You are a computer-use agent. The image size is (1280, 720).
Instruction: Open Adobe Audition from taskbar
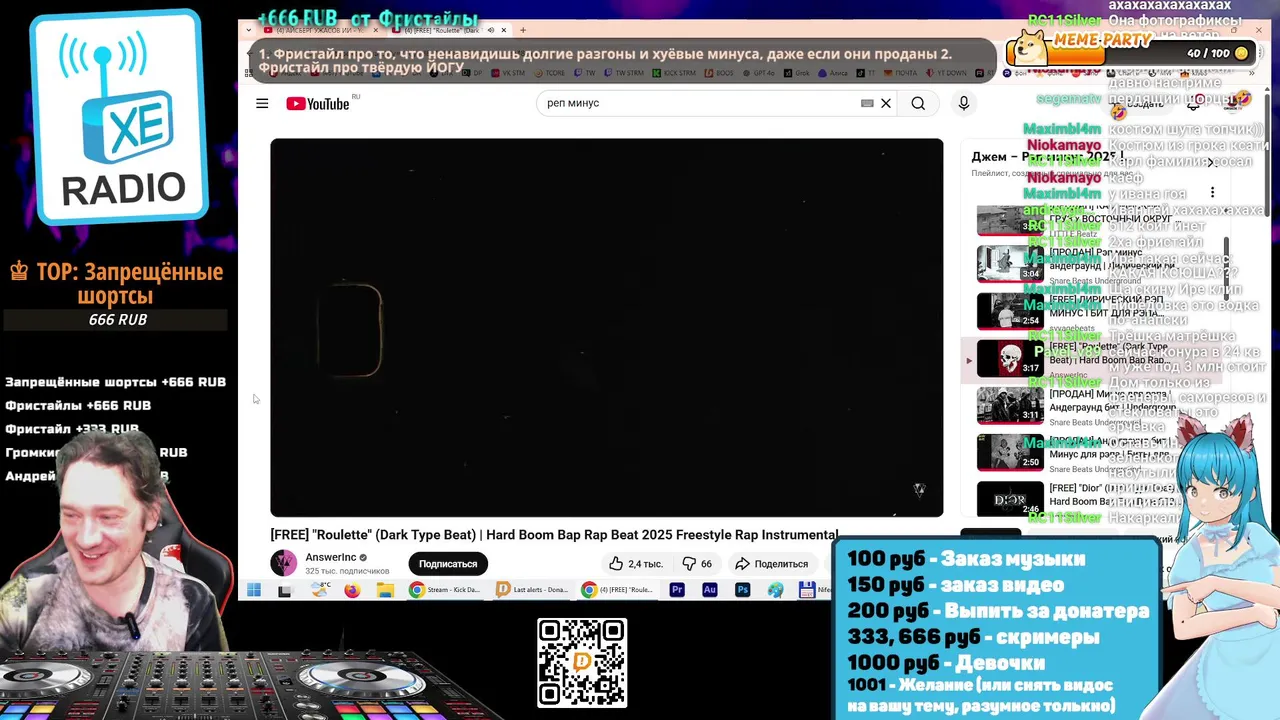709,590
